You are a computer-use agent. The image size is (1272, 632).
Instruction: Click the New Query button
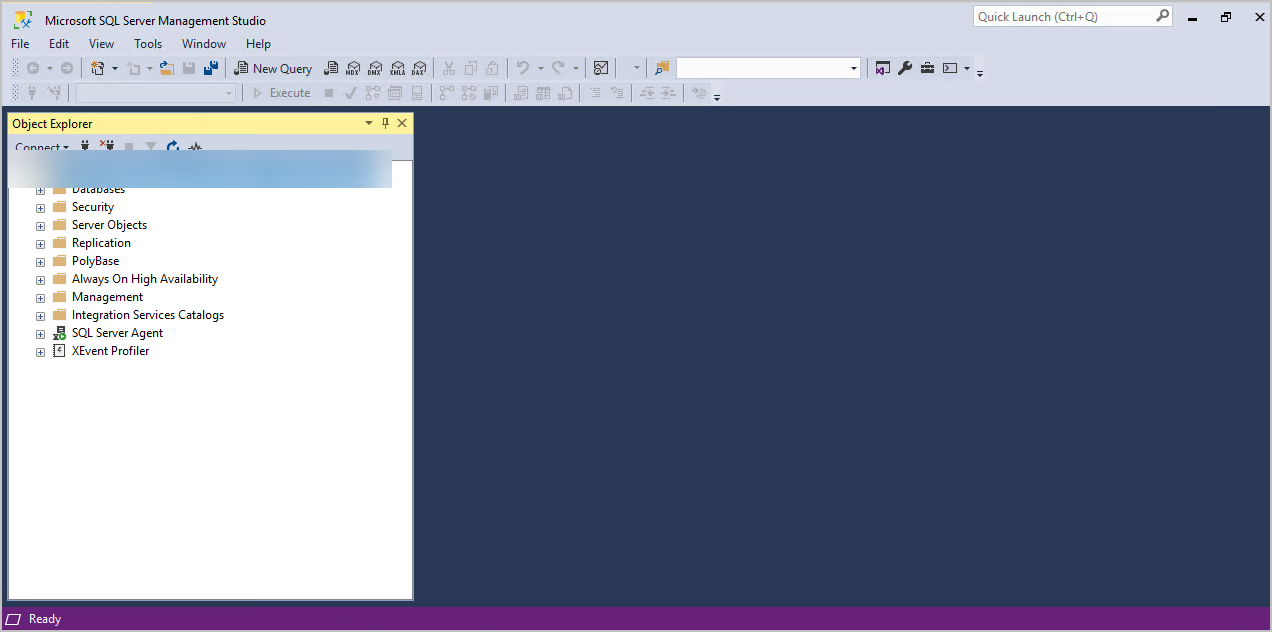(x=273, y=68)
